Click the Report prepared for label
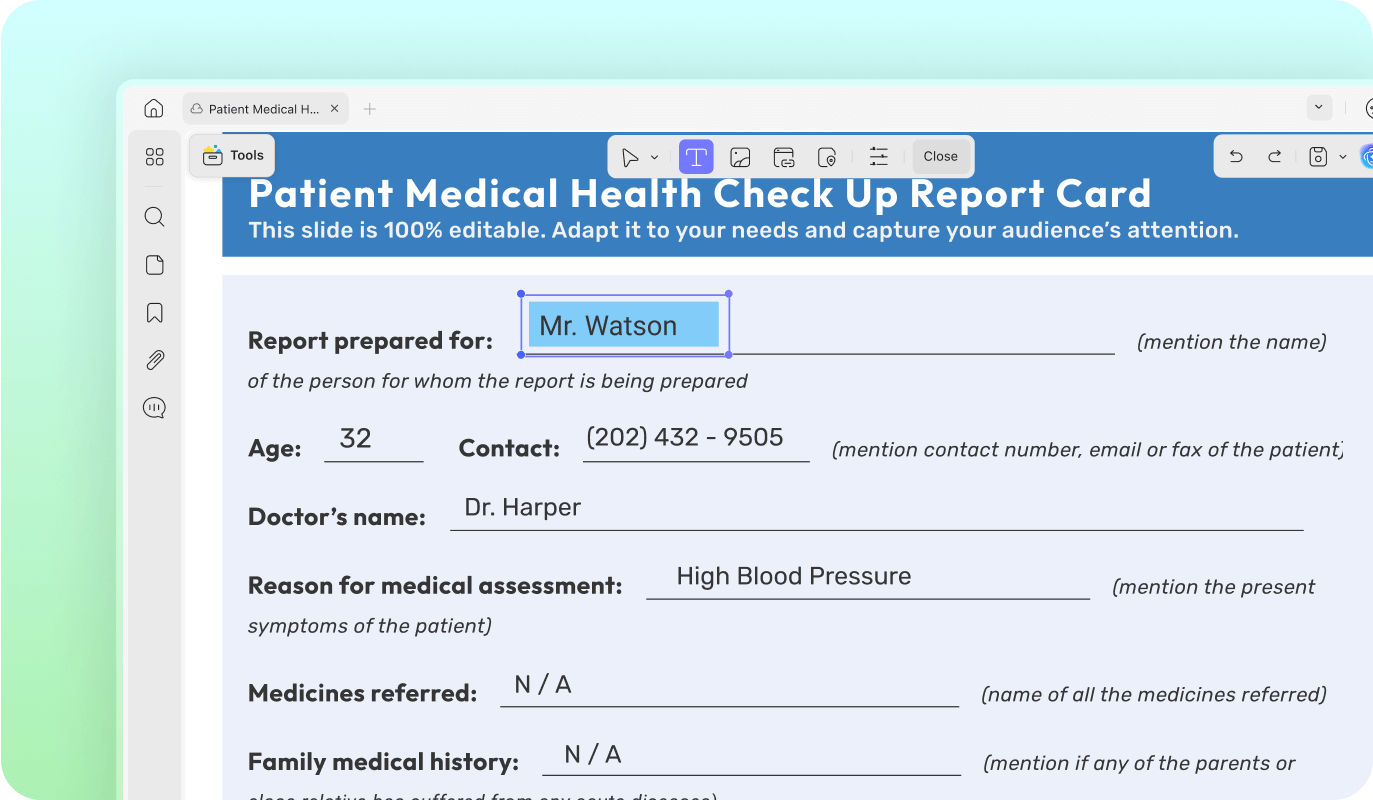The width and height of the screenshot is (1373, 800). click(x=370, y=341)
